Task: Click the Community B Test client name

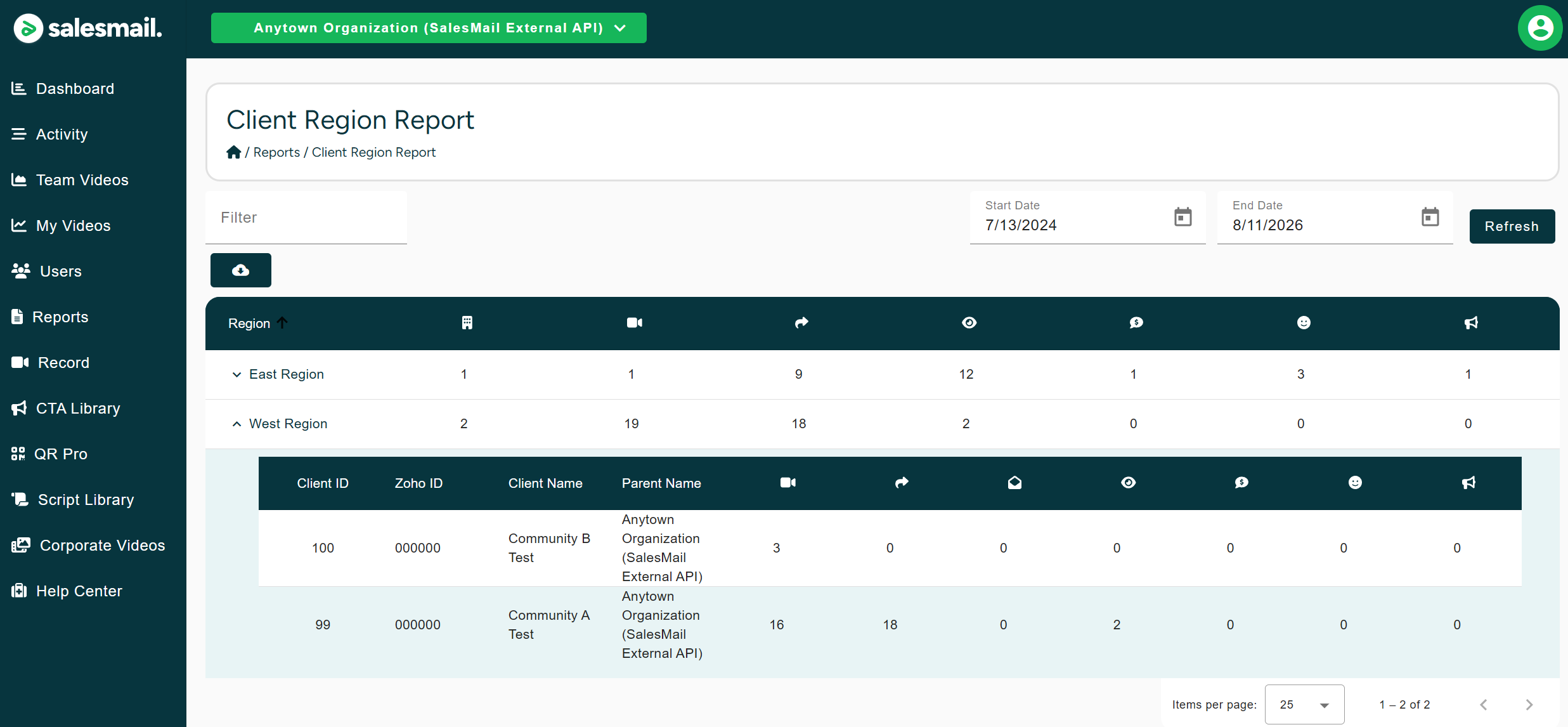Action: tap(549, 548)
